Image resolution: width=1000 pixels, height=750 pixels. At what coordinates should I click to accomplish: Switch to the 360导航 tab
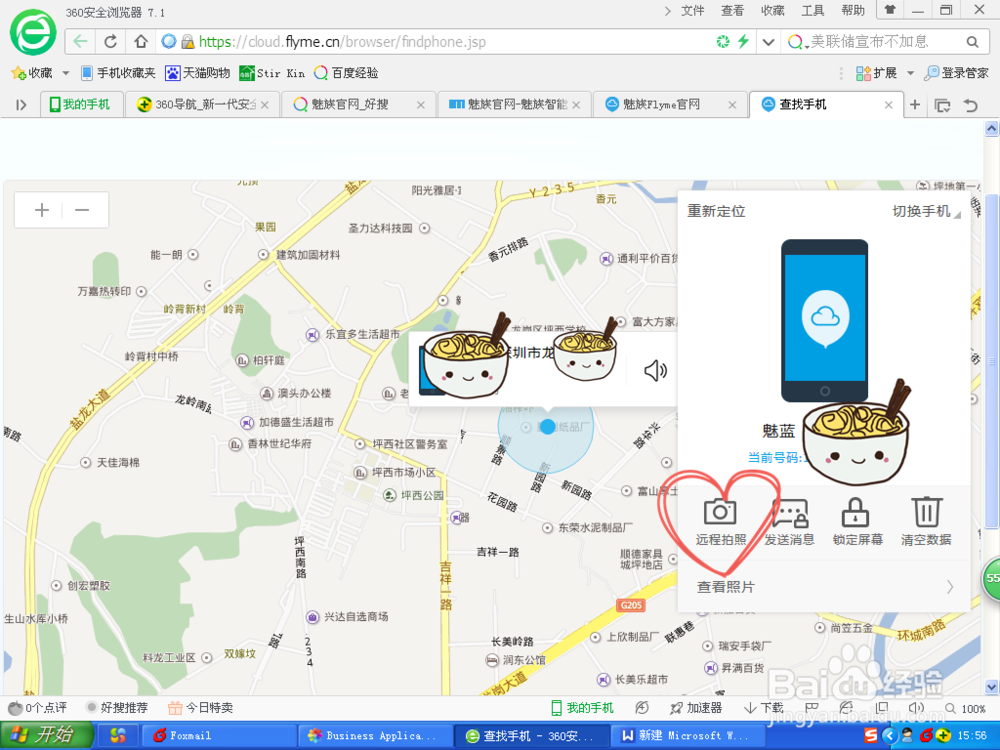tap(202, 105)
